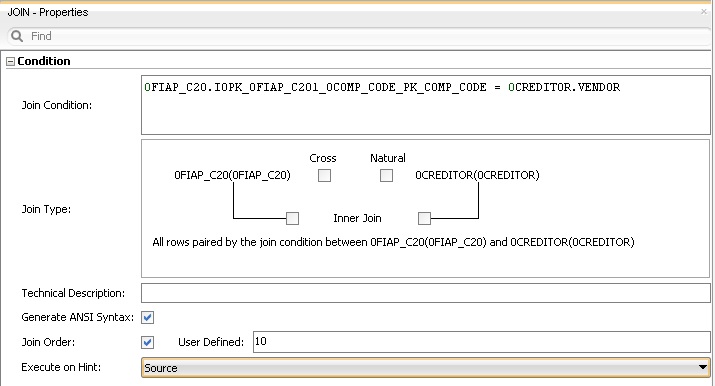The width and height of the screenshot is (715, 386).
Task: Click the Condition section heading
Action: click(x=44, y=61)
